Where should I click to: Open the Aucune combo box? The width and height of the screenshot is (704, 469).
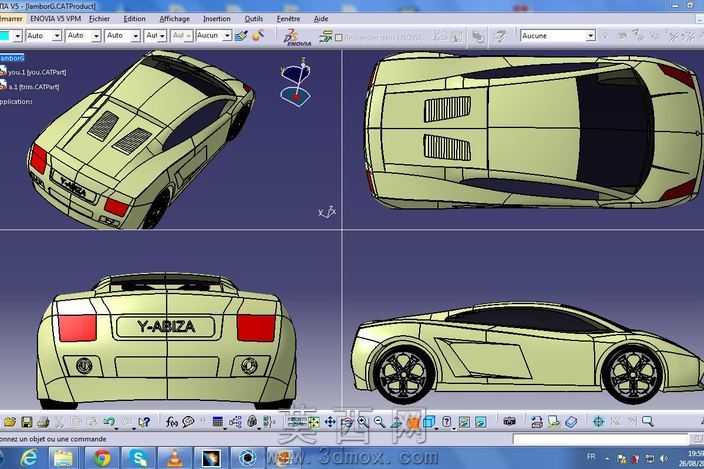558,35
